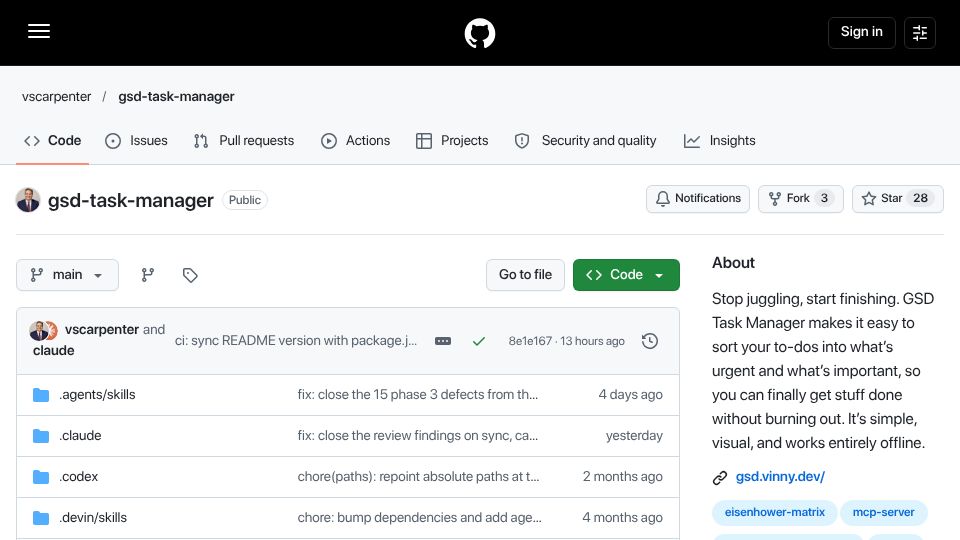
Task: Open the Projects tab
Action: [452, 141]
